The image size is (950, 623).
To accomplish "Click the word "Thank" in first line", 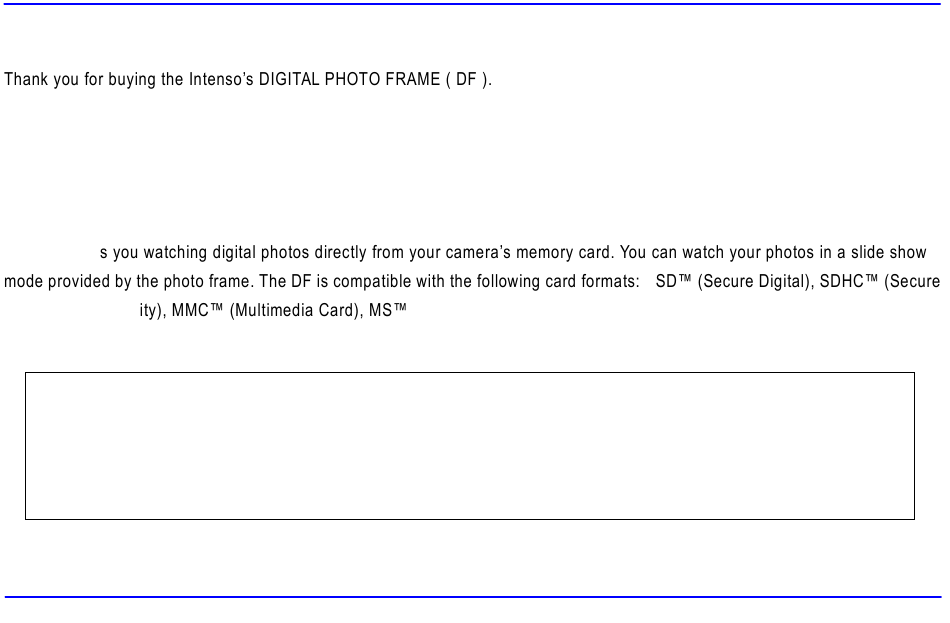I will point(26,79).
